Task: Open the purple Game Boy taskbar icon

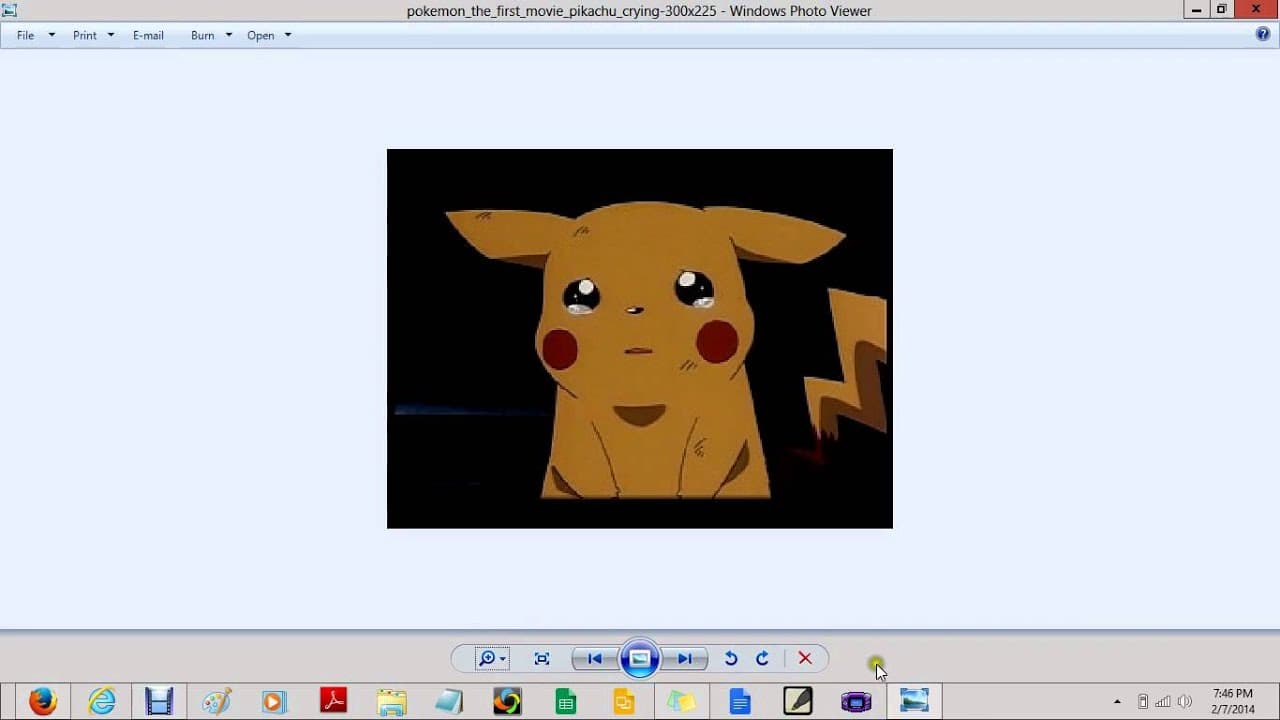Action: pyautogui.click(x=855, y=701)
